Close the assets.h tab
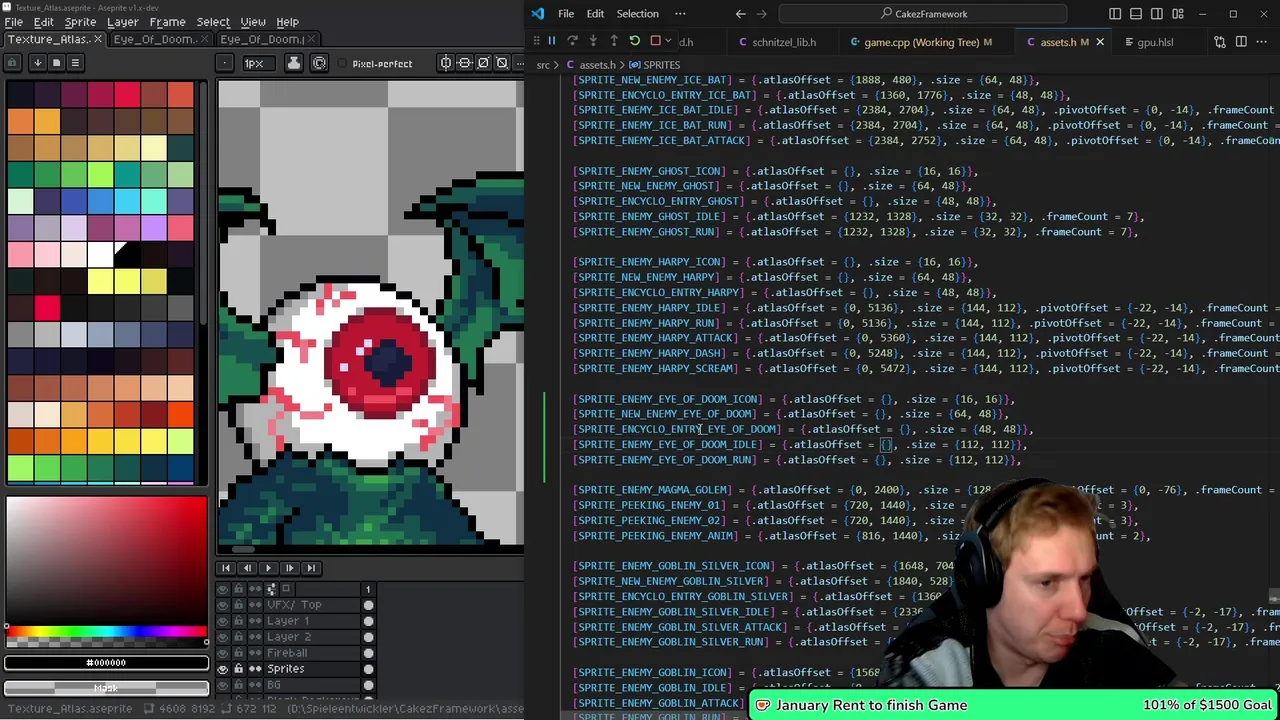 [x=1100, y=42]
